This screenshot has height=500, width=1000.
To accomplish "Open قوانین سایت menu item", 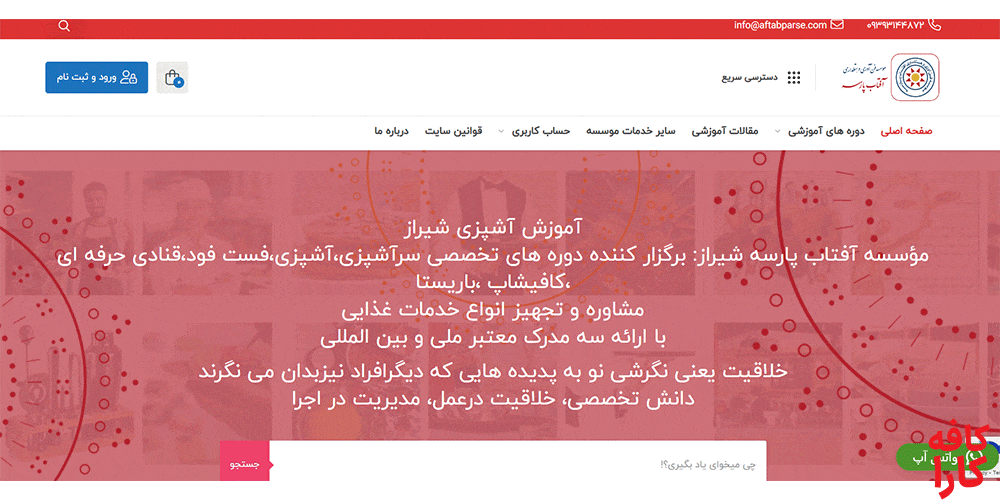I will [x=453, y=131].
